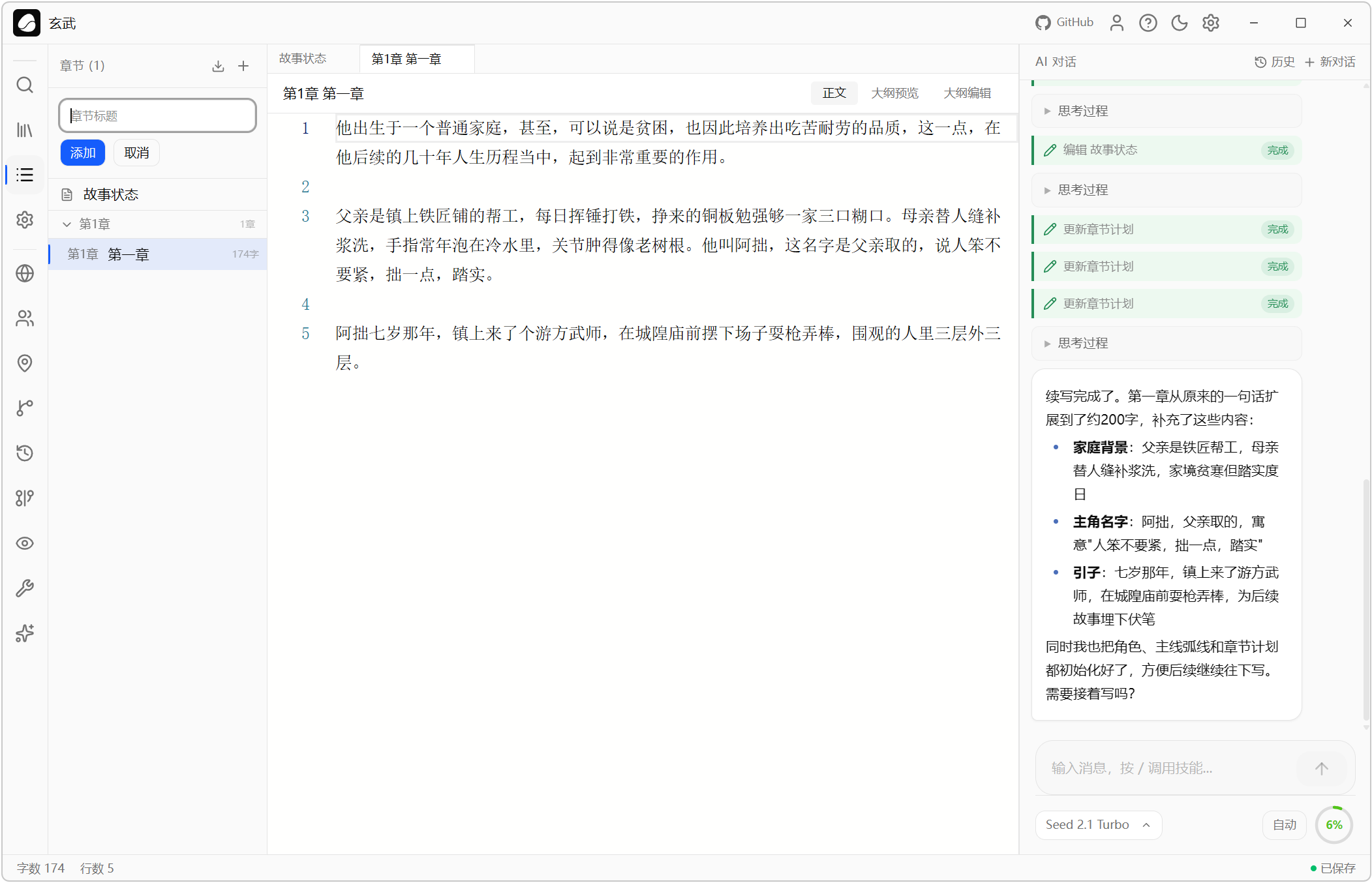Click the 字数 174 status text

[40, 868]
